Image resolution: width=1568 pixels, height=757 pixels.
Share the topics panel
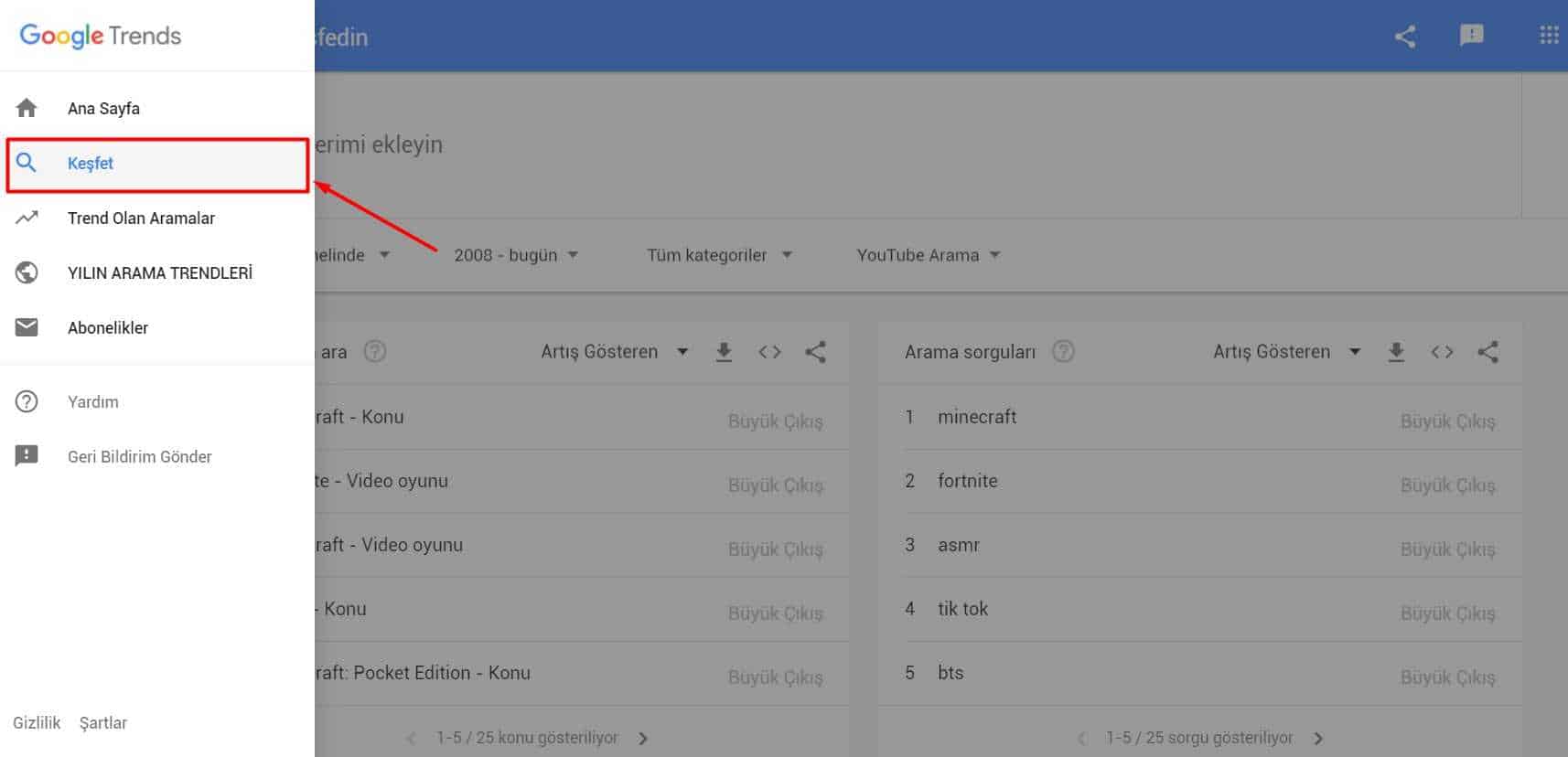coord(815,352)
